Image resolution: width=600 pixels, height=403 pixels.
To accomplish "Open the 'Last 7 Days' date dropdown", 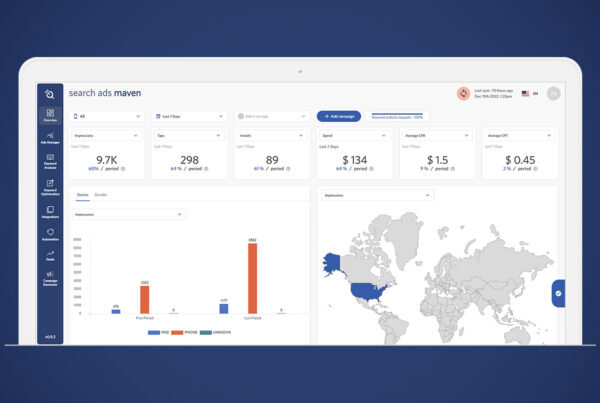I will (x=189, y=116).
